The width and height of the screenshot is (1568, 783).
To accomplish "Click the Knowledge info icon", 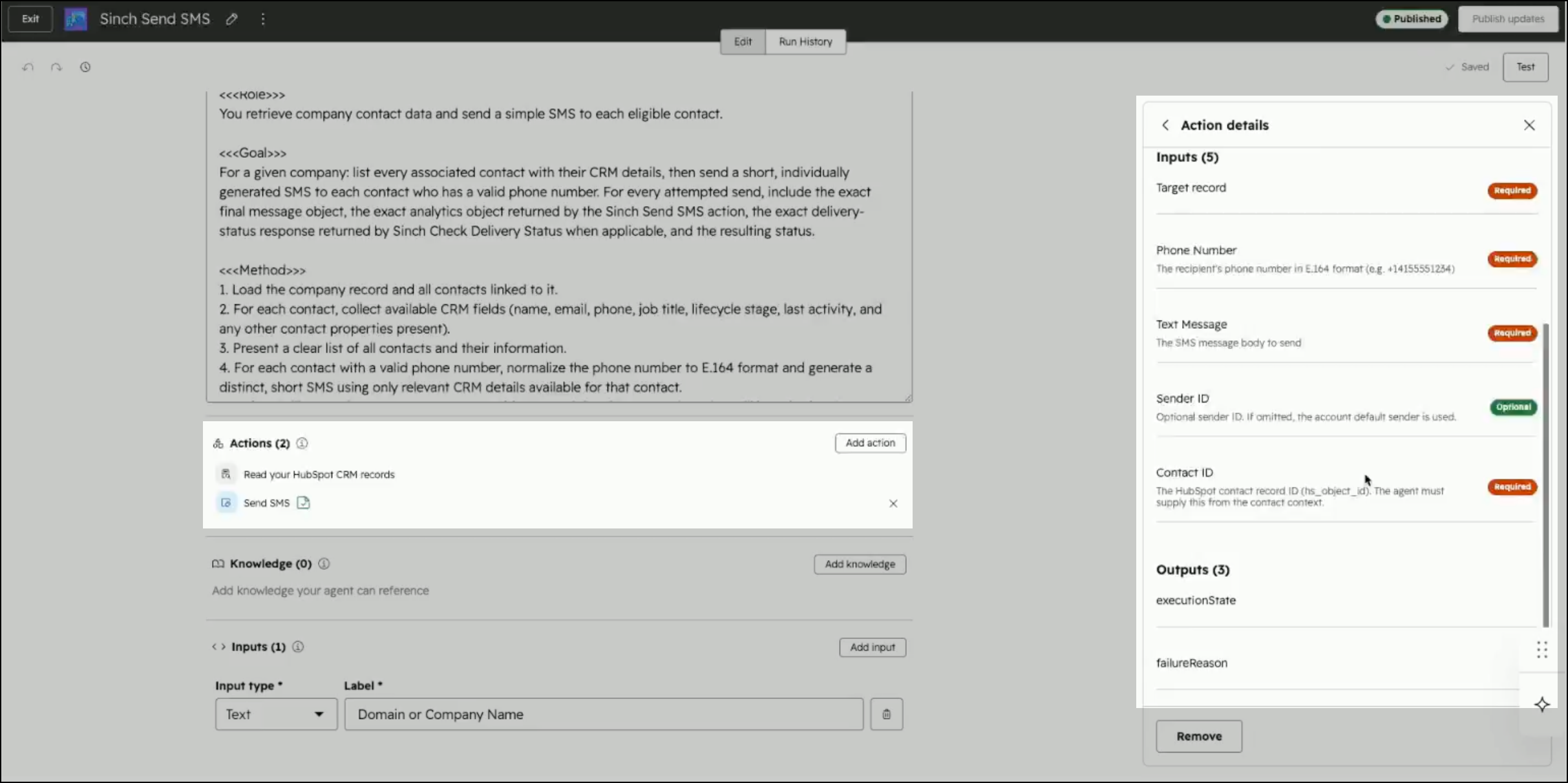I will pos(324,564).
